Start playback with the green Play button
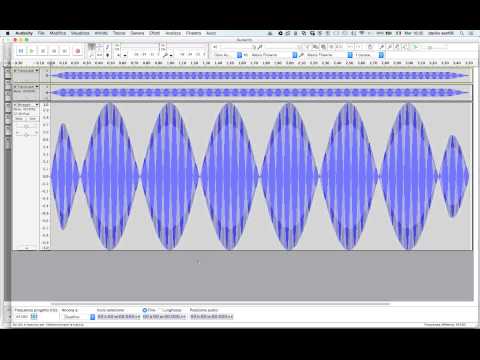Image resolution: width=480 pixels, height=360 pixels. click(x=32, y=51)
